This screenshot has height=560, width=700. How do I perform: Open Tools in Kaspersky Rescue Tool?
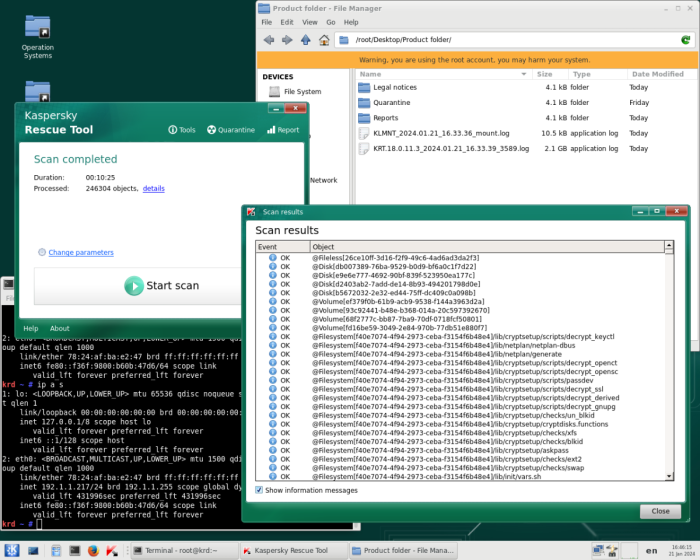[182, 130]
